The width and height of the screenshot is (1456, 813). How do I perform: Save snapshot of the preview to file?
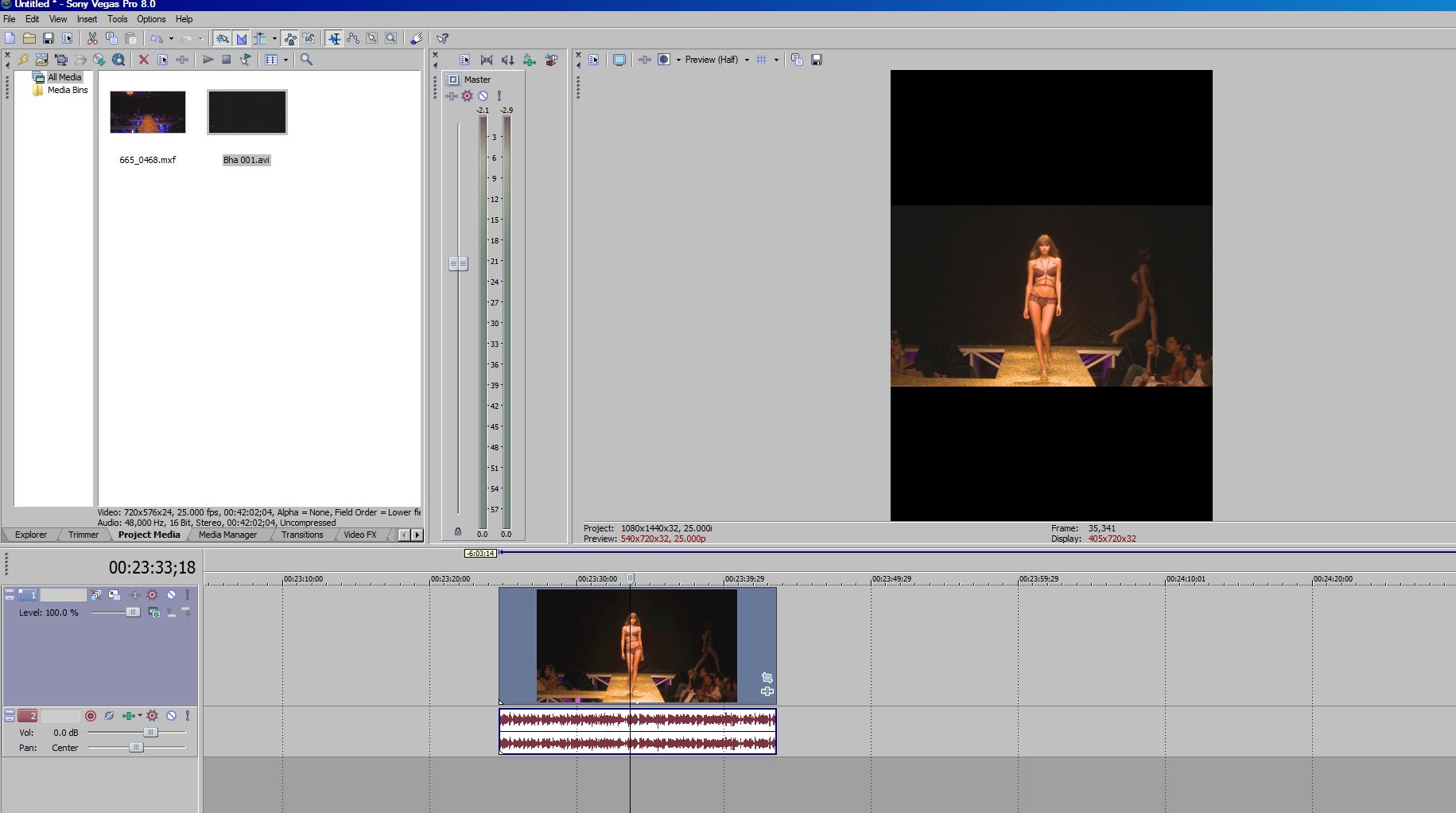click(x=816, y=60)
